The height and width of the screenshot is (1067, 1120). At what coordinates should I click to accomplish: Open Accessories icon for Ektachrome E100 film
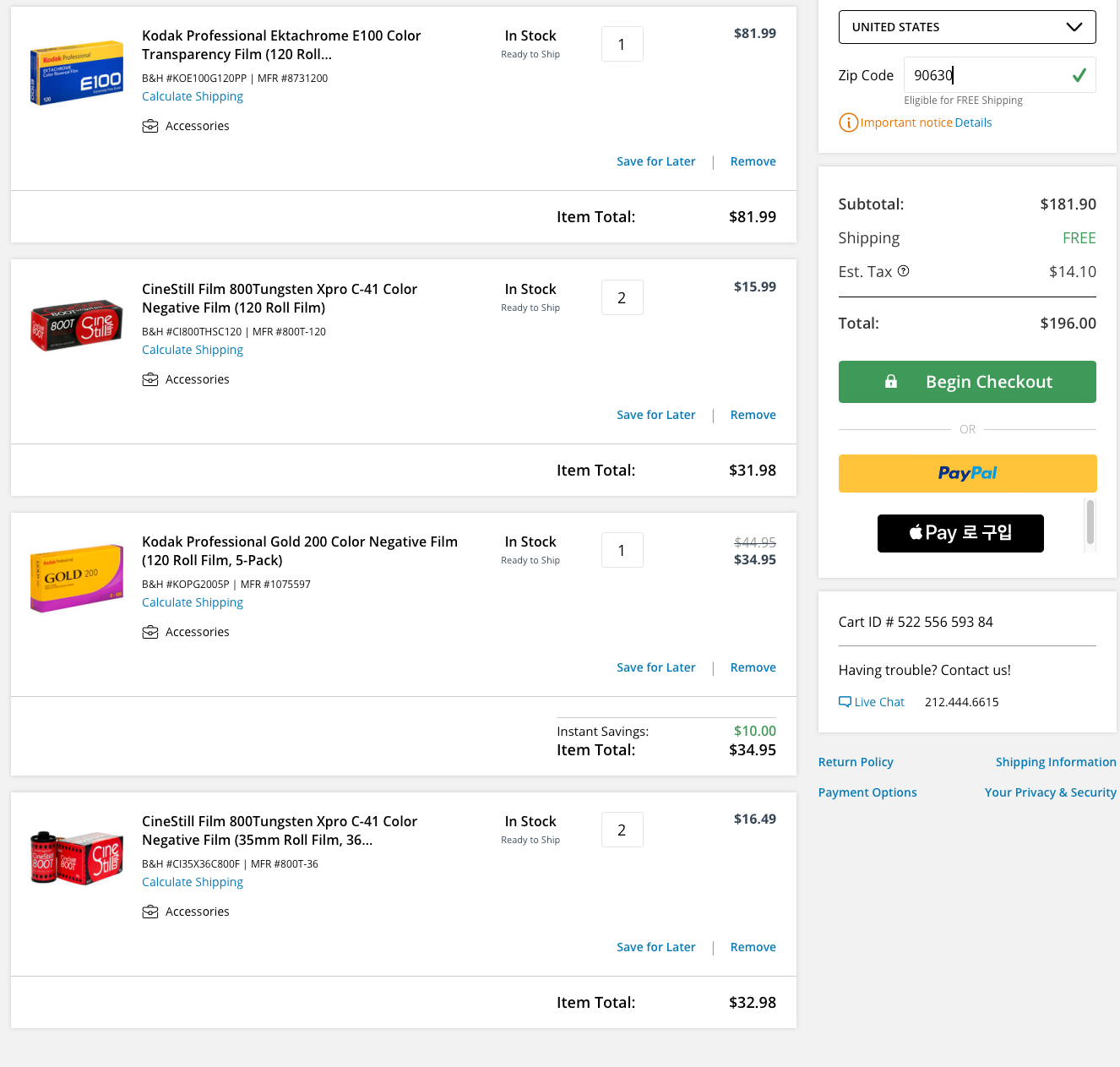point(150,126)
